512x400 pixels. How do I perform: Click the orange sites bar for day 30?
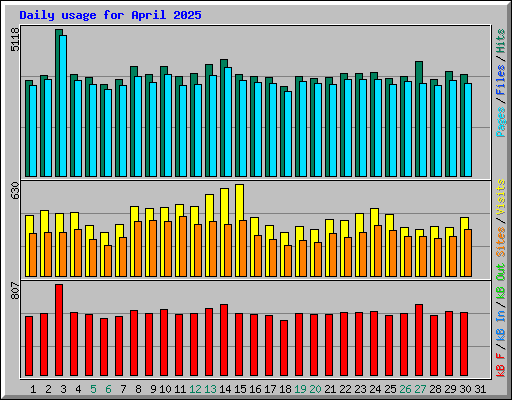pos(468,253)
